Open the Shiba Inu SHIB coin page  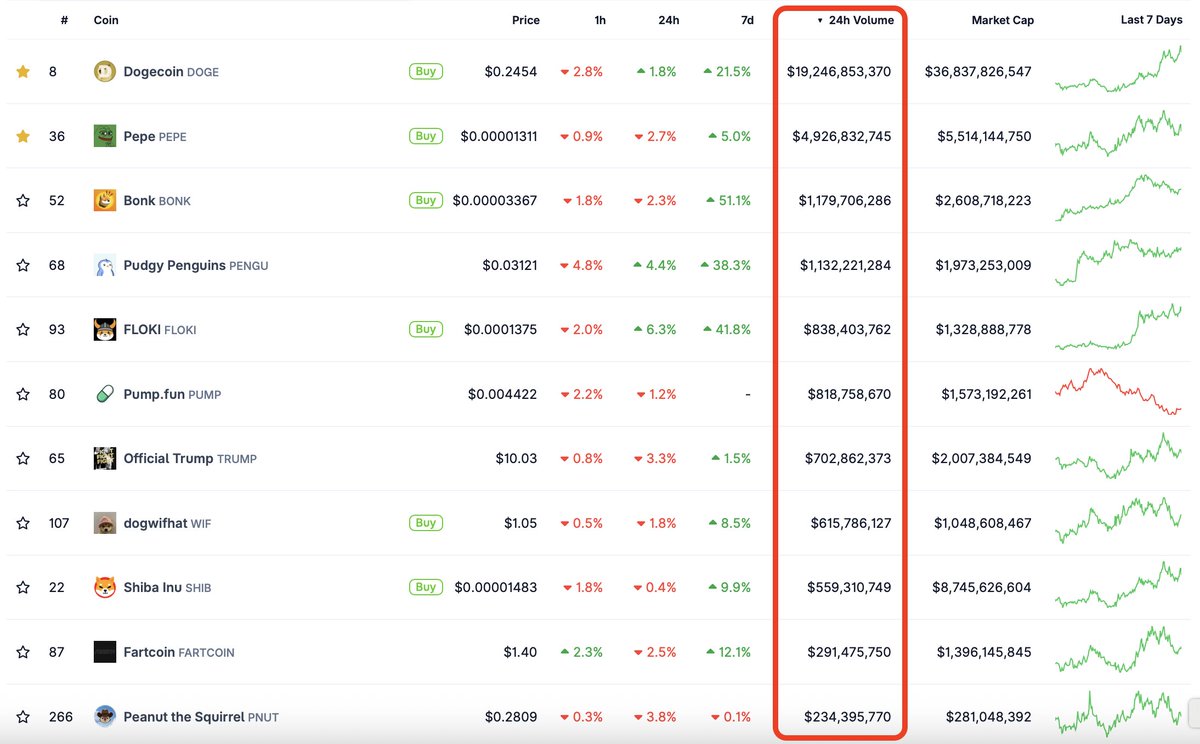click(167, 587)
